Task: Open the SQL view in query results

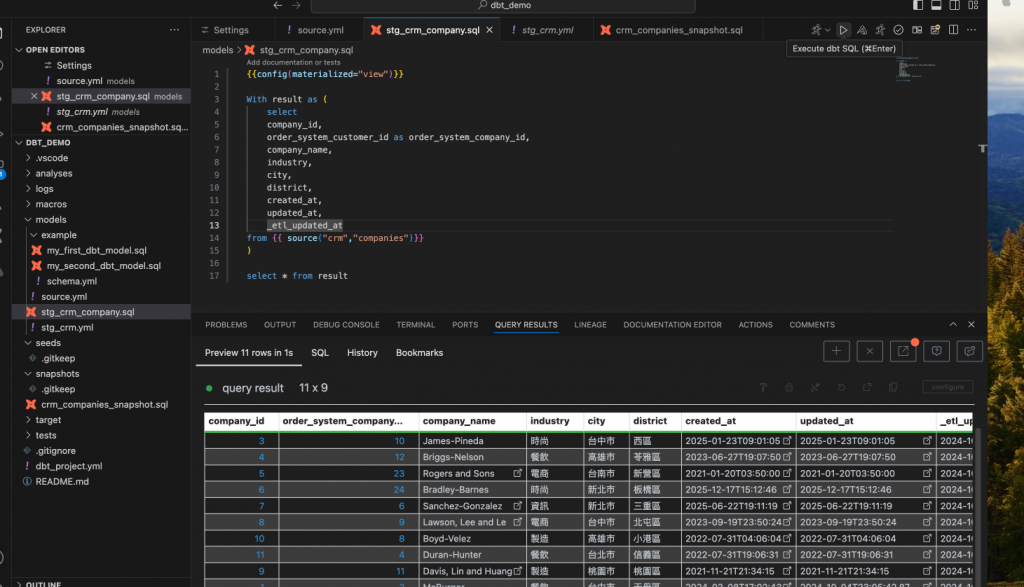Action: [x=319, y=353]
